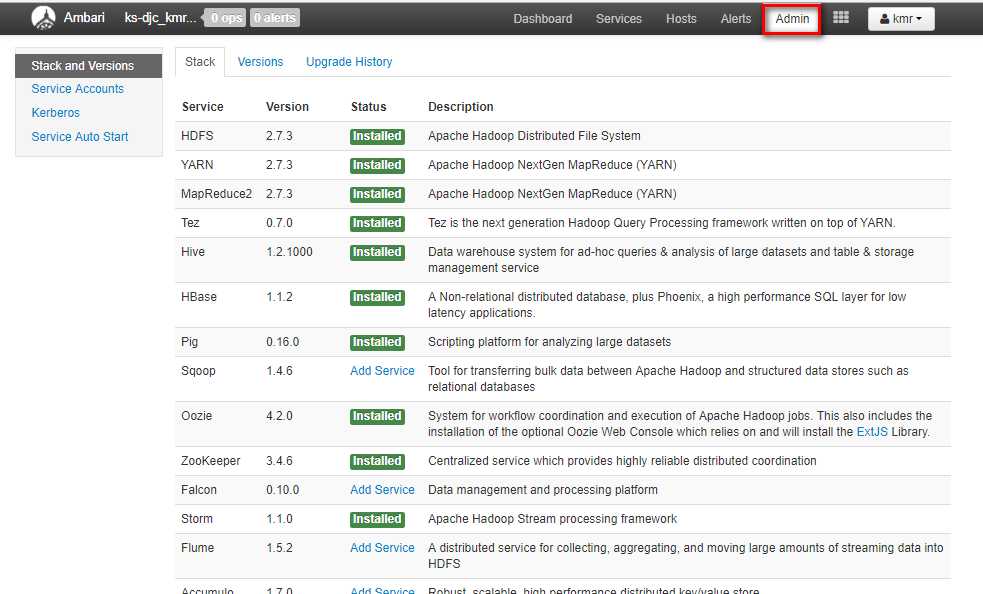Click the Ambari logo icon
The height and width of the screenshot is (594, 983).
click(x=43, y=18)
